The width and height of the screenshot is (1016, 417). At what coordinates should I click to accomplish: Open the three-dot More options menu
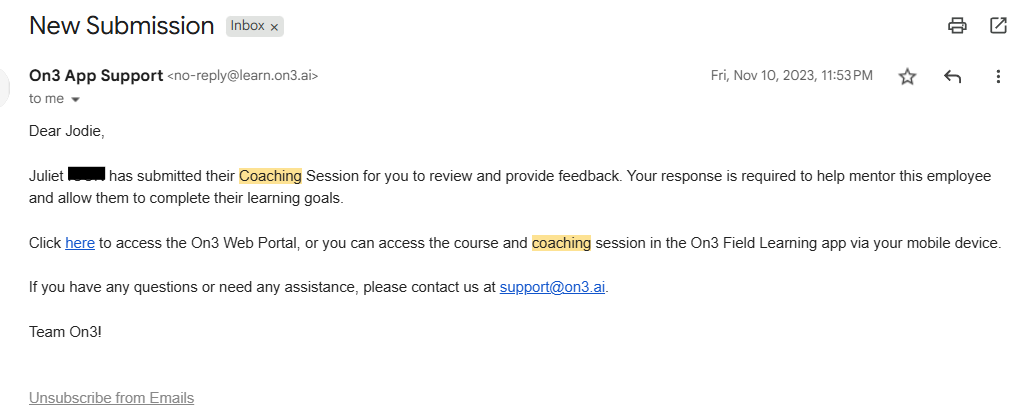997,77
